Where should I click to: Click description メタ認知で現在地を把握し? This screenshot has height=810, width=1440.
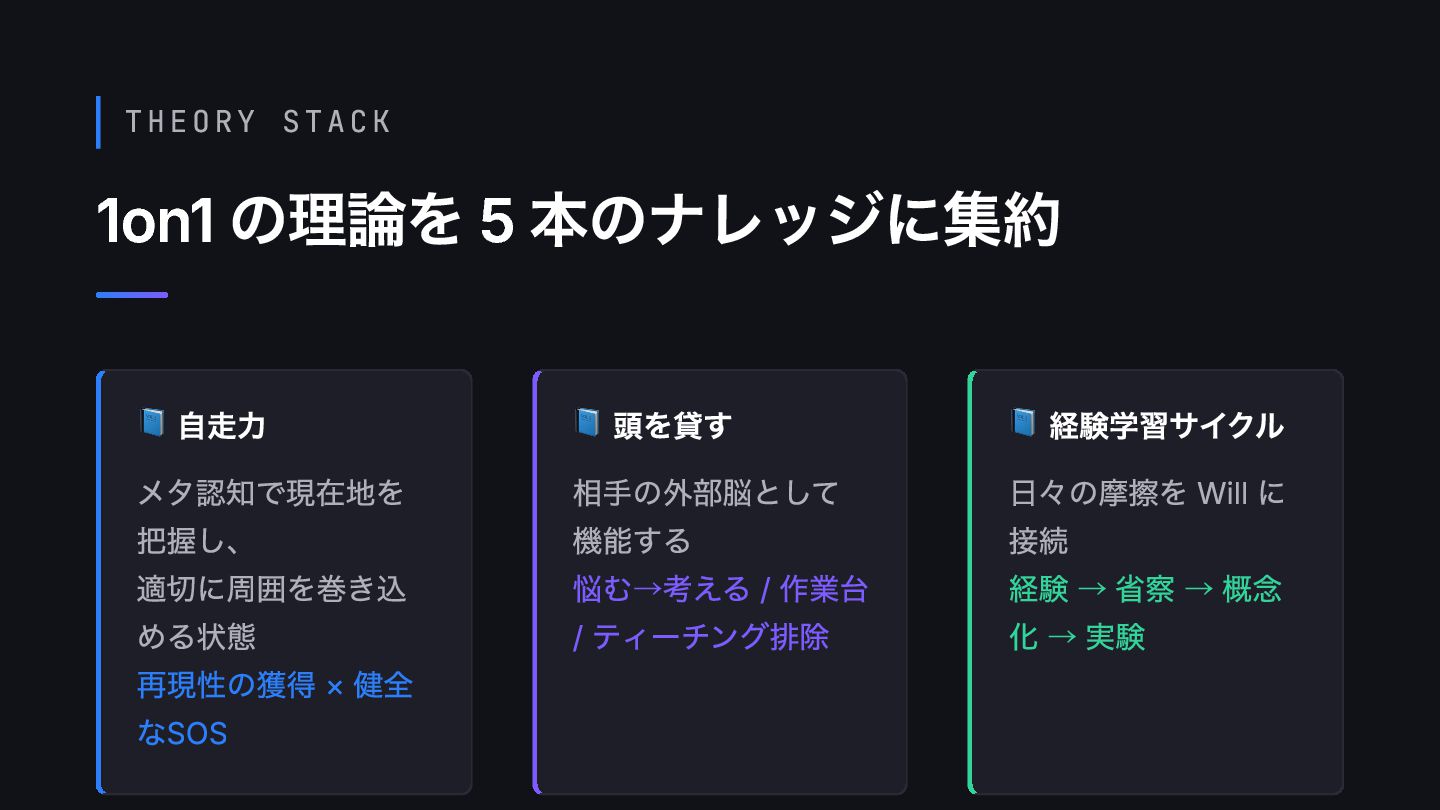[270, 517]
